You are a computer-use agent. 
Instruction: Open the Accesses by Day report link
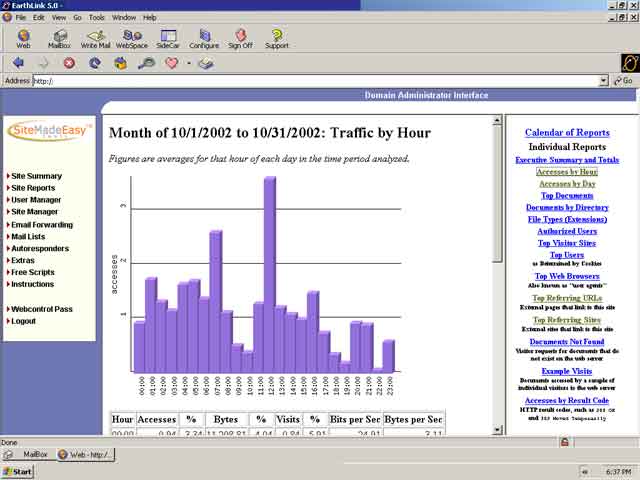tap(567, 184)
